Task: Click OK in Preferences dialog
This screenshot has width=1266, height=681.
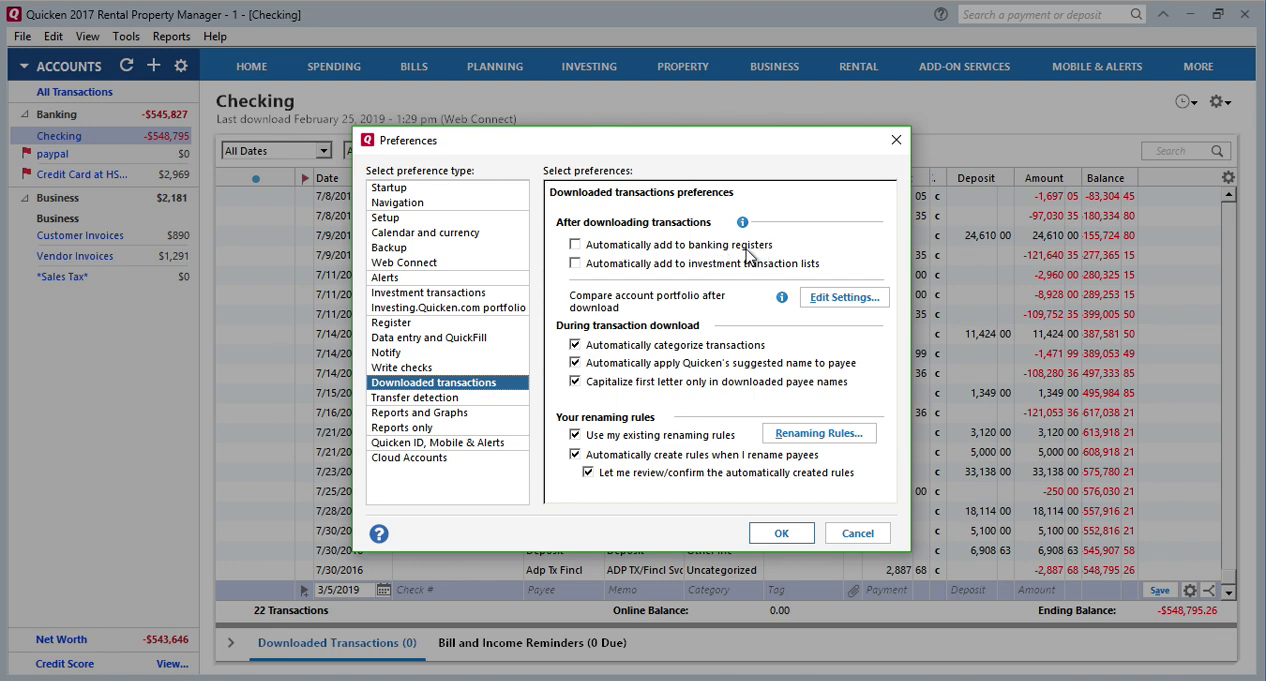Action: click(x=781, y=533)
